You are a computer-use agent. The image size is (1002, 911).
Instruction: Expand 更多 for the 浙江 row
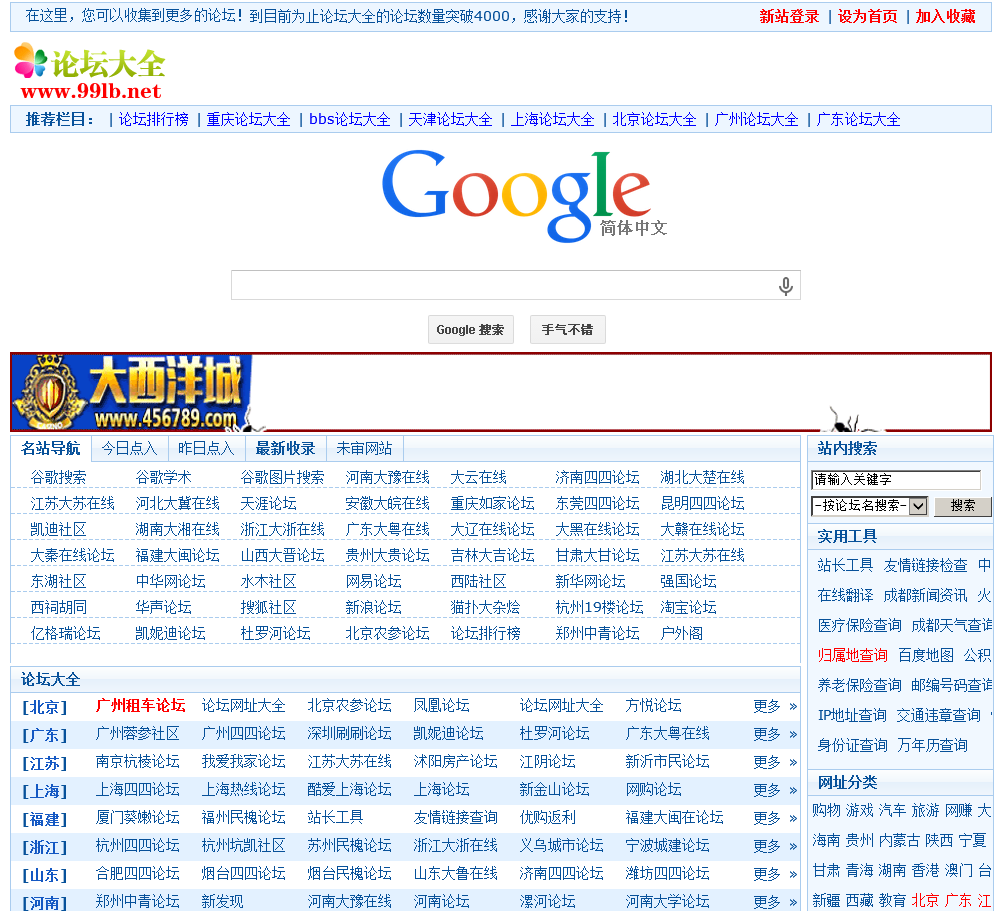click(775, 847)
